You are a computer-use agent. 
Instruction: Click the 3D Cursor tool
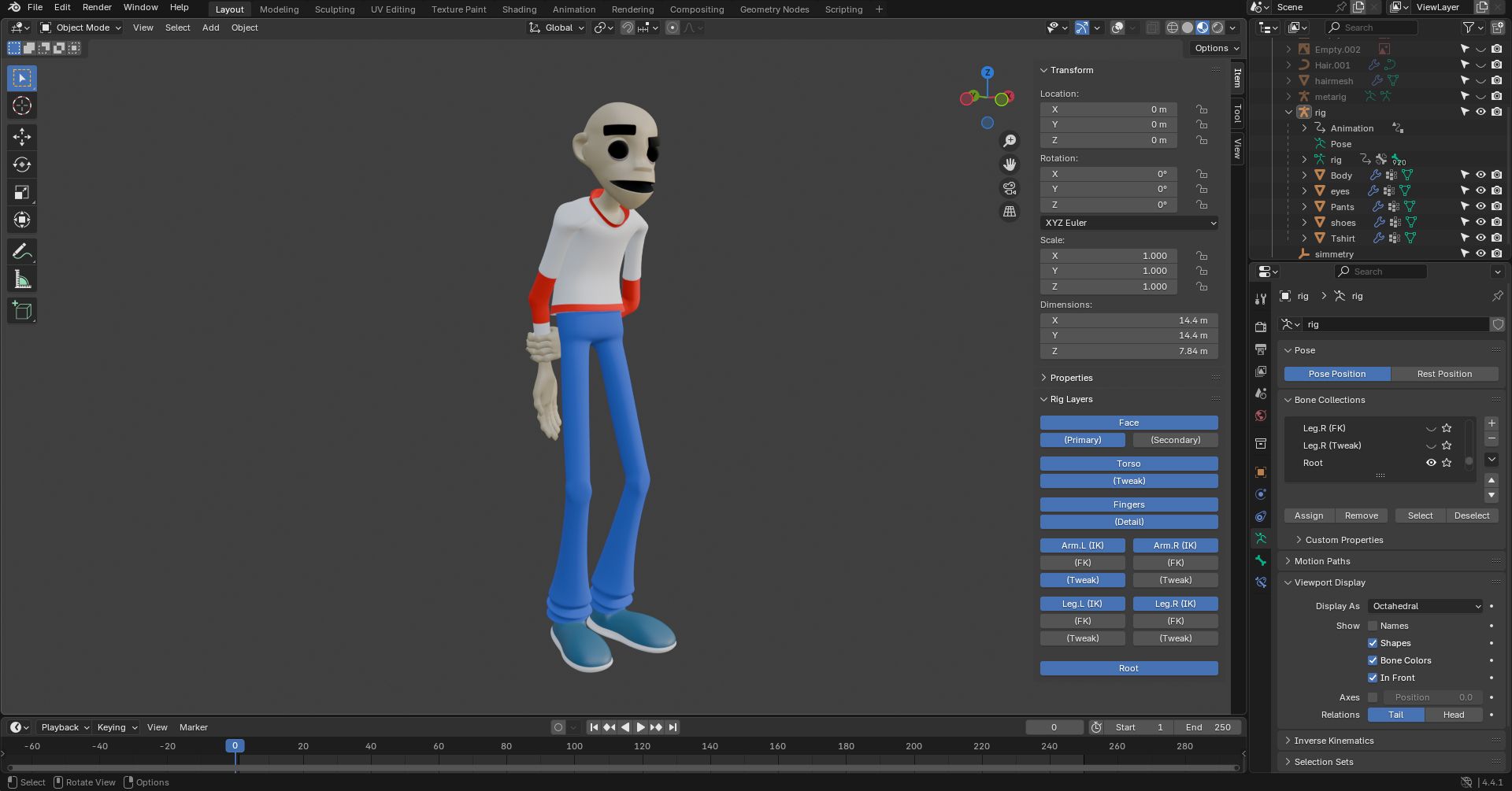22,106
